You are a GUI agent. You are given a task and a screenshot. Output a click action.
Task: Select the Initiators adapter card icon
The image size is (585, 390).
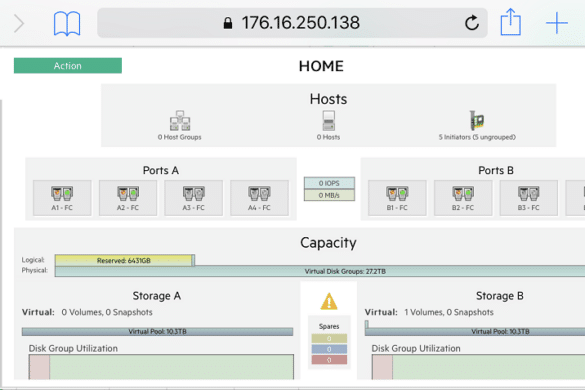pos(477,120)
